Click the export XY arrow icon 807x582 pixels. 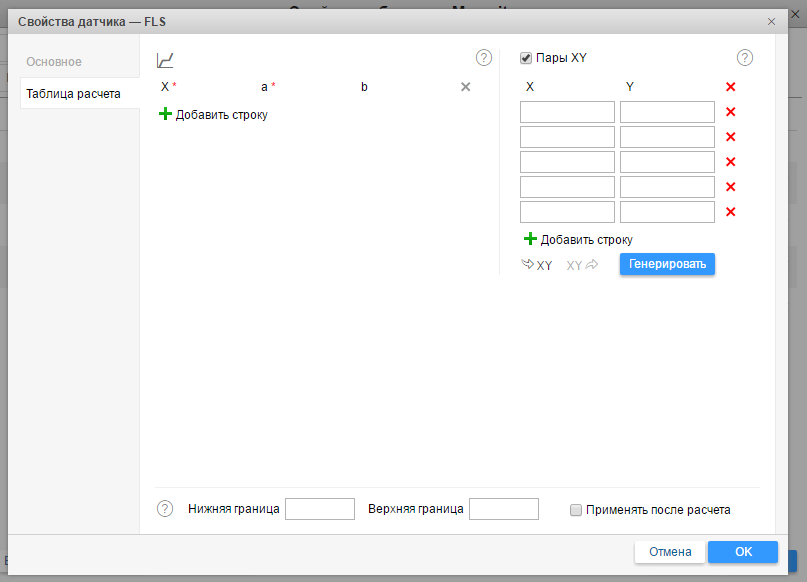582,265
